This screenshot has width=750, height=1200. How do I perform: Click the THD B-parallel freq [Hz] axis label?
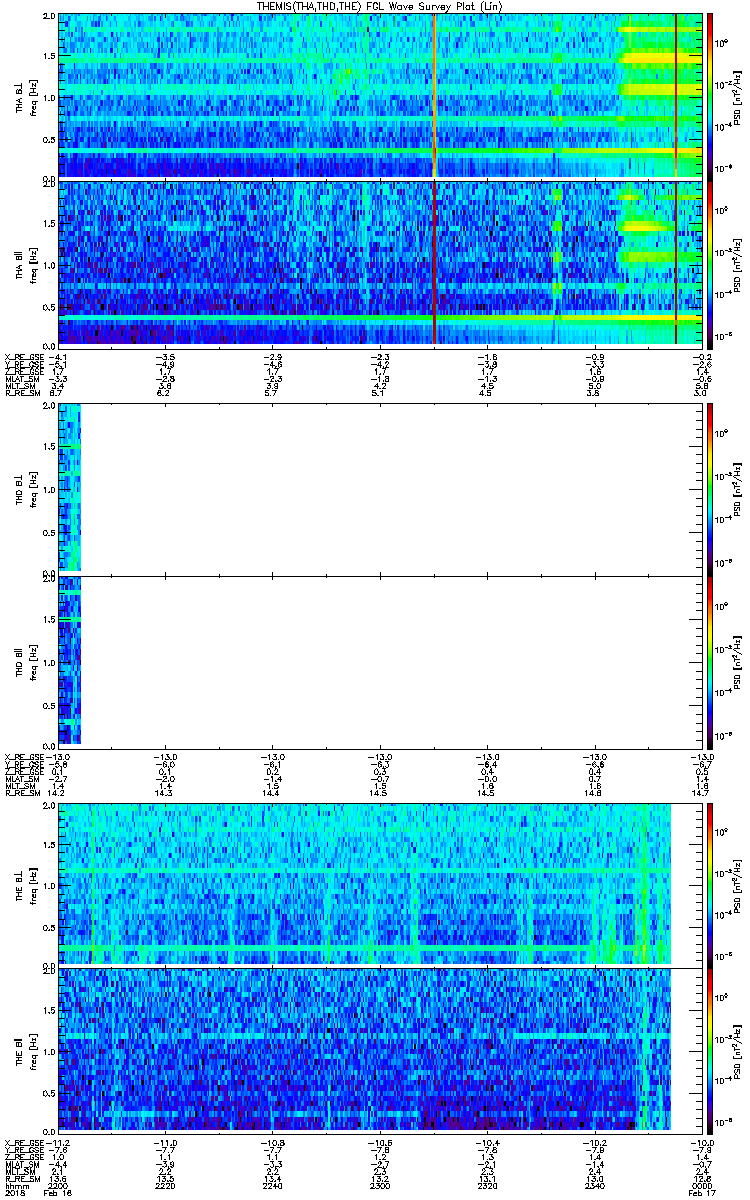click(x=33, y=661)
